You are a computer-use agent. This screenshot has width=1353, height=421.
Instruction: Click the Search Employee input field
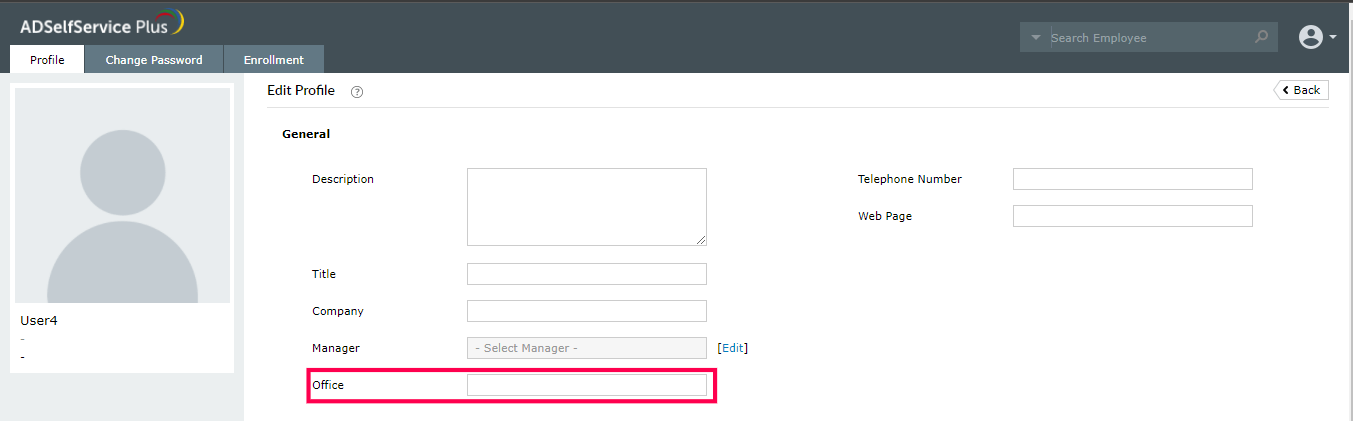(1148, 38)
